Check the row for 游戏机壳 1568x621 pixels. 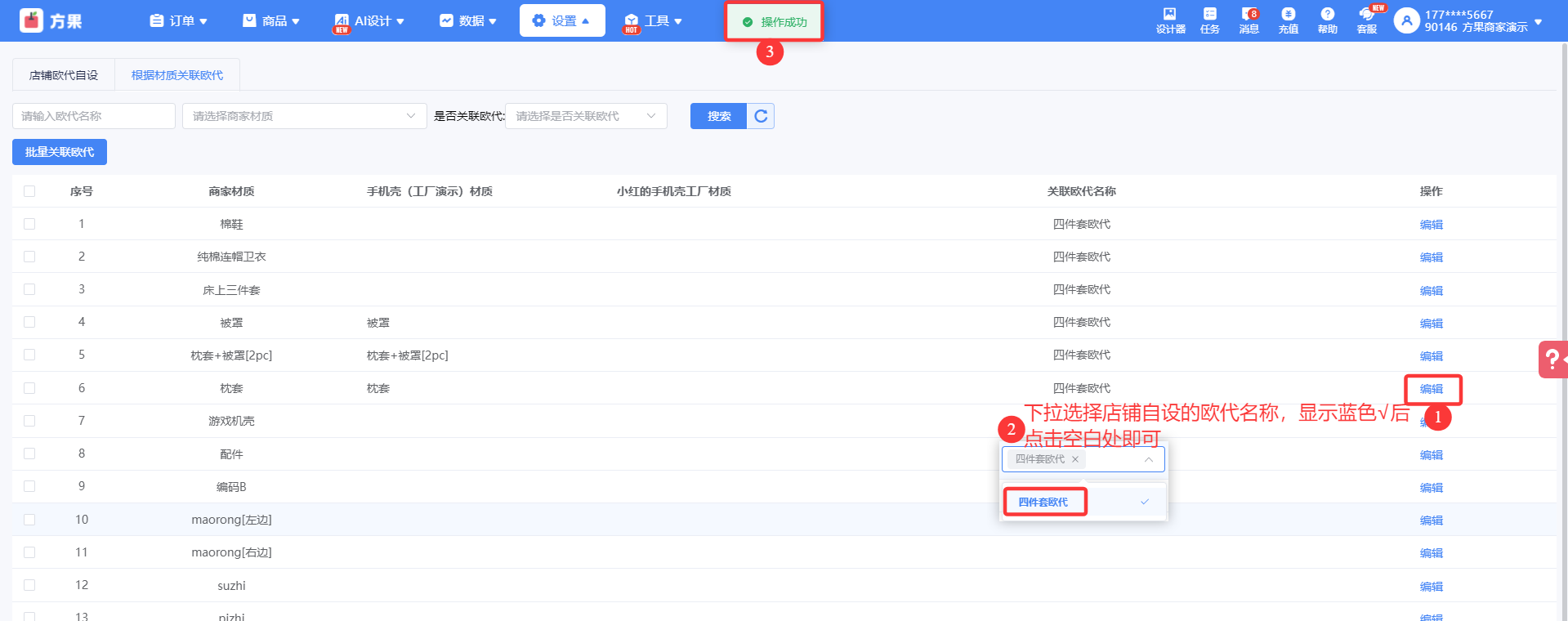coord(29,421)
